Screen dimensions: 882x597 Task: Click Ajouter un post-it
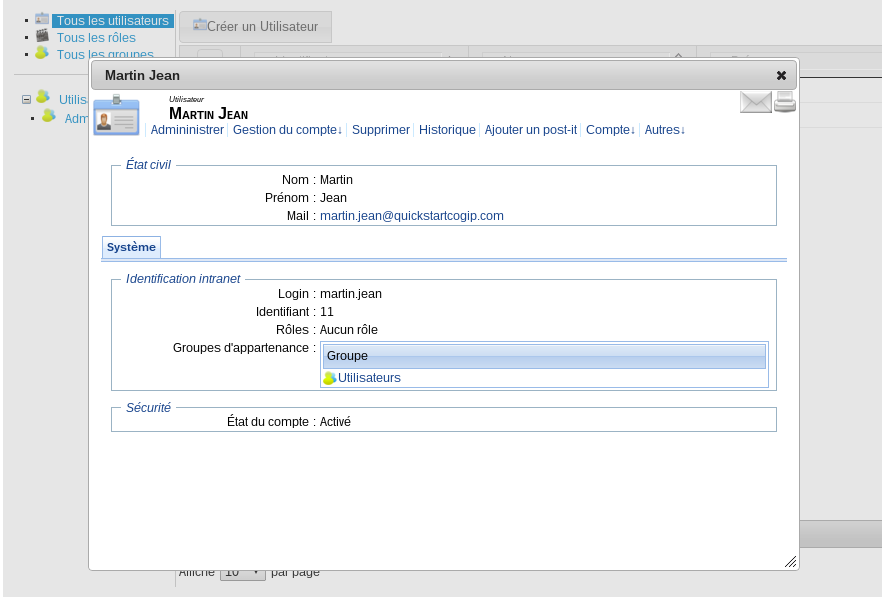[531, 130]
